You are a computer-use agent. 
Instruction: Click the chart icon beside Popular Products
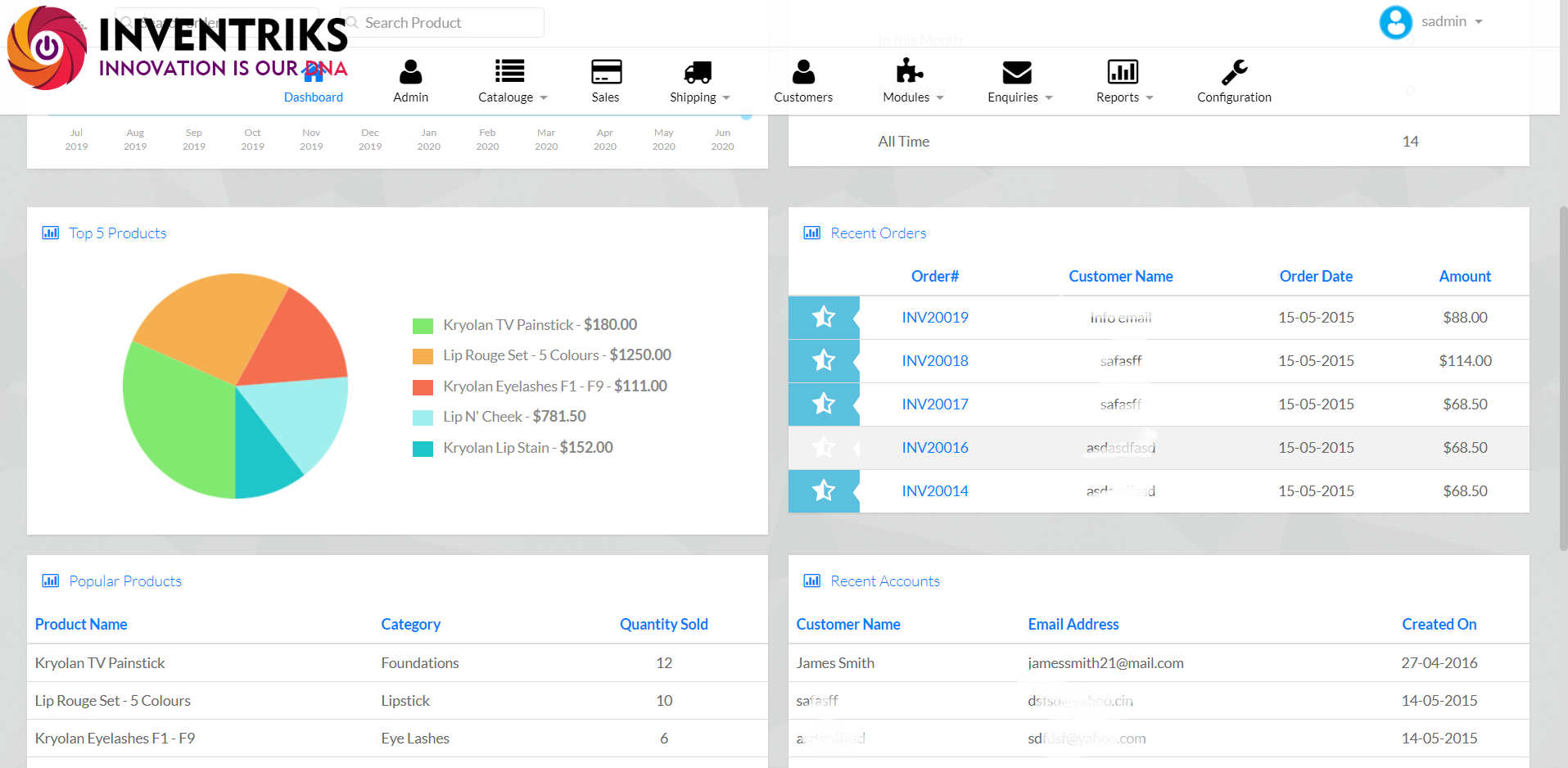pos(51,581)
